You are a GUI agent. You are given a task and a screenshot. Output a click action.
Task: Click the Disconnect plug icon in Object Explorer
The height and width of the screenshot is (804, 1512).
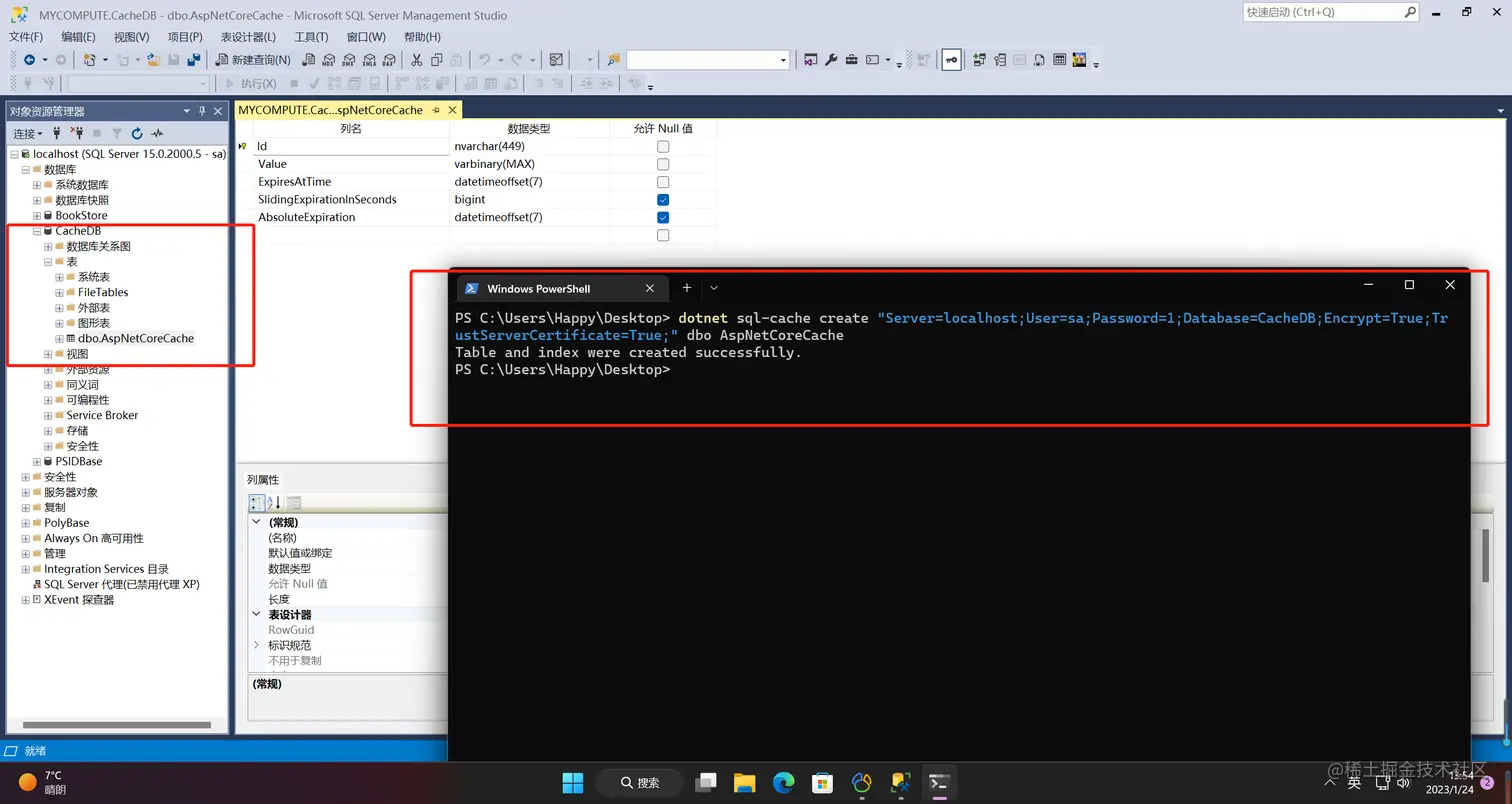(77, 133)
